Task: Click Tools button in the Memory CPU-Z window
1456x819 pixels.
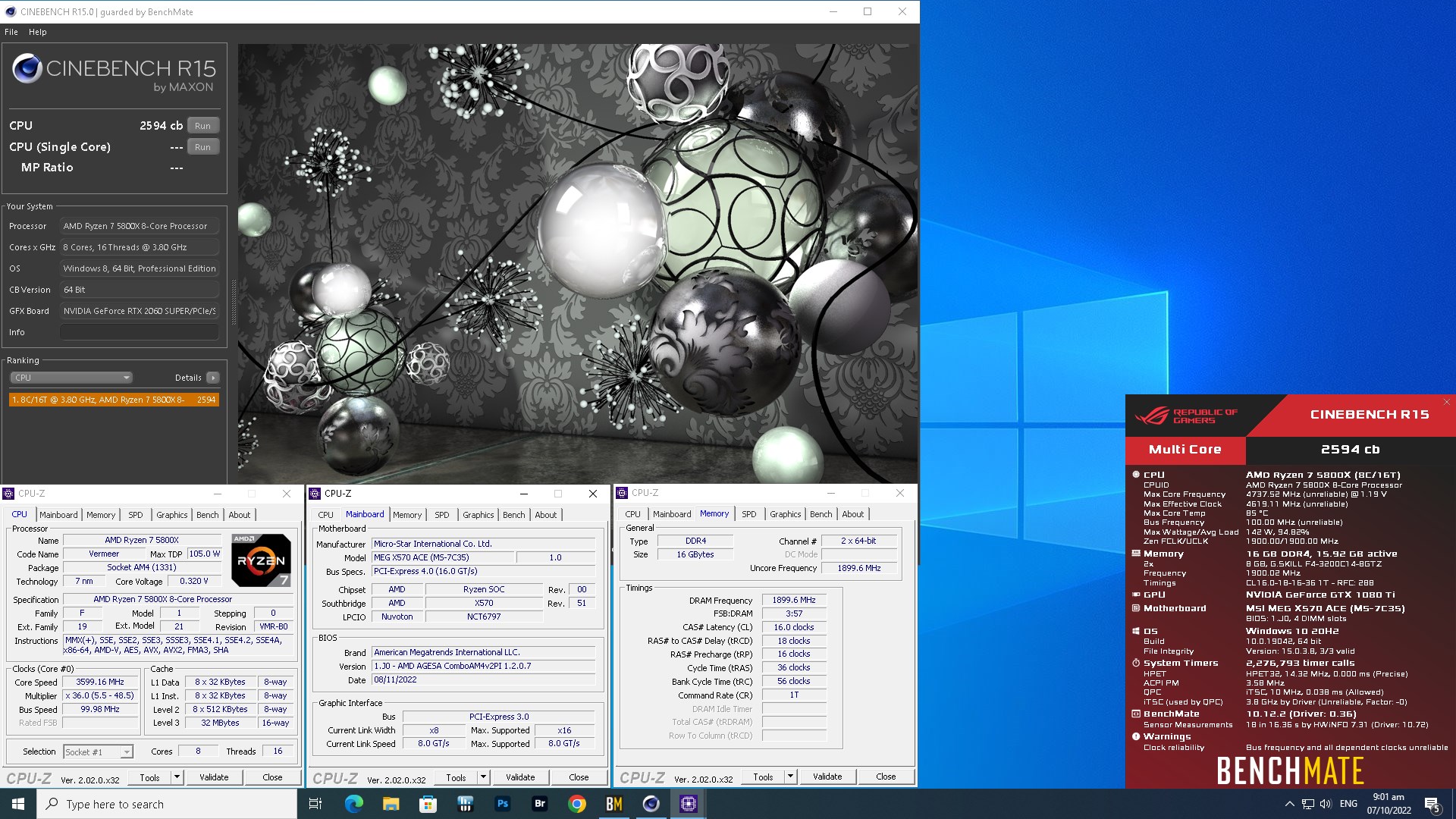Action: point(763,777)
